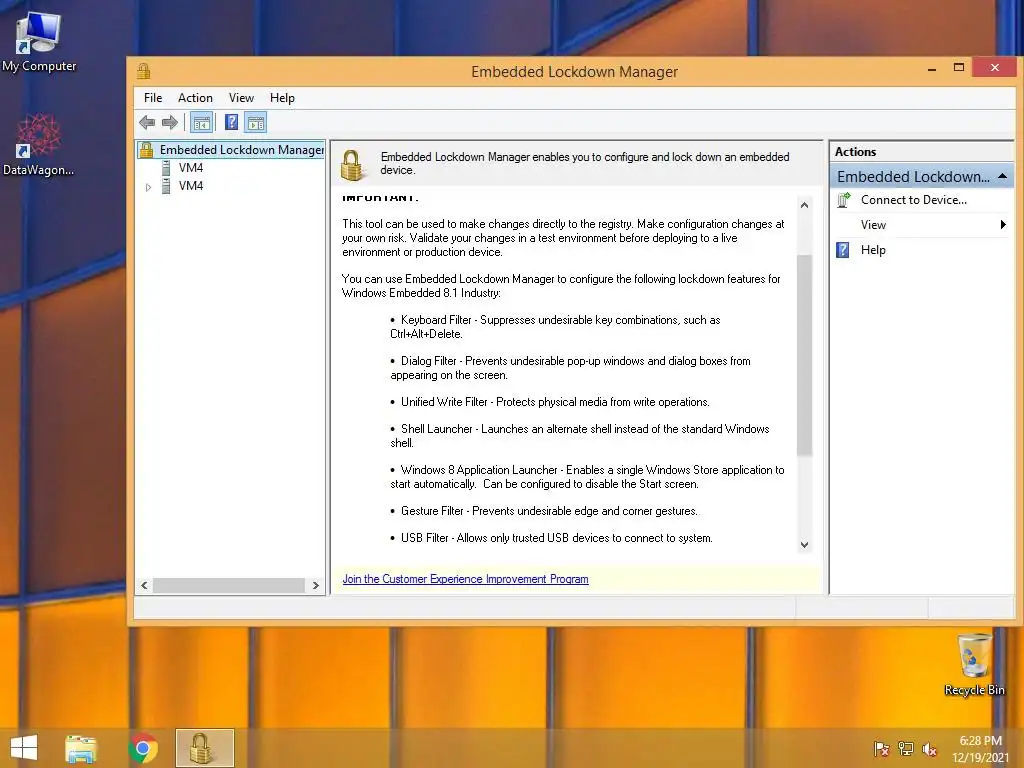Image resolution: width=1024 pixels, height=768 pixels.
Task: Click scroll down arrow in description pane
Action: tap(805, 545)
